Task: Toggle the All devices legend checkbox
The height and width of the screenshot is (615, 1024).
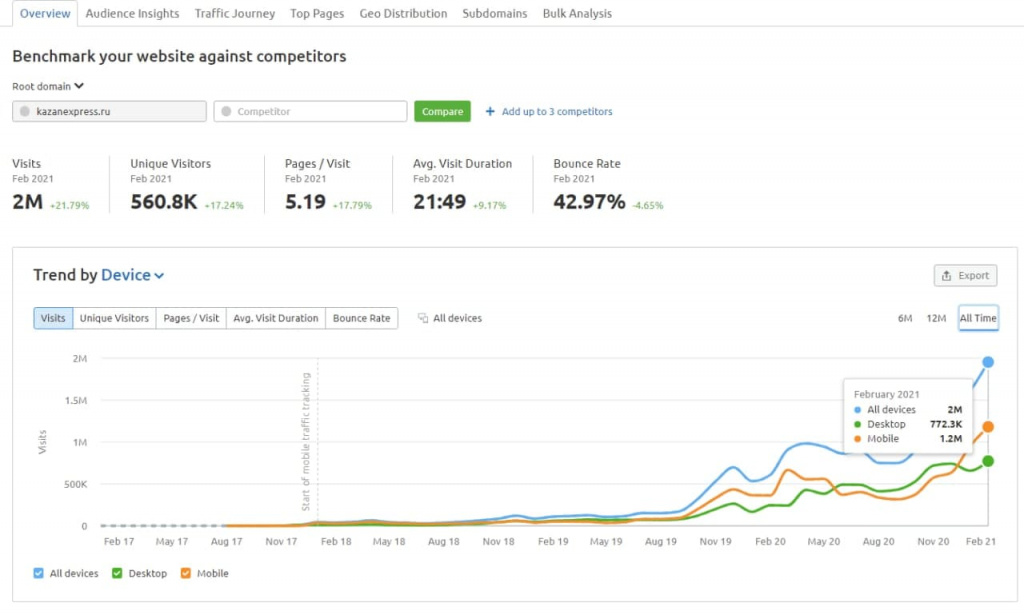Action: click(38, 574)
